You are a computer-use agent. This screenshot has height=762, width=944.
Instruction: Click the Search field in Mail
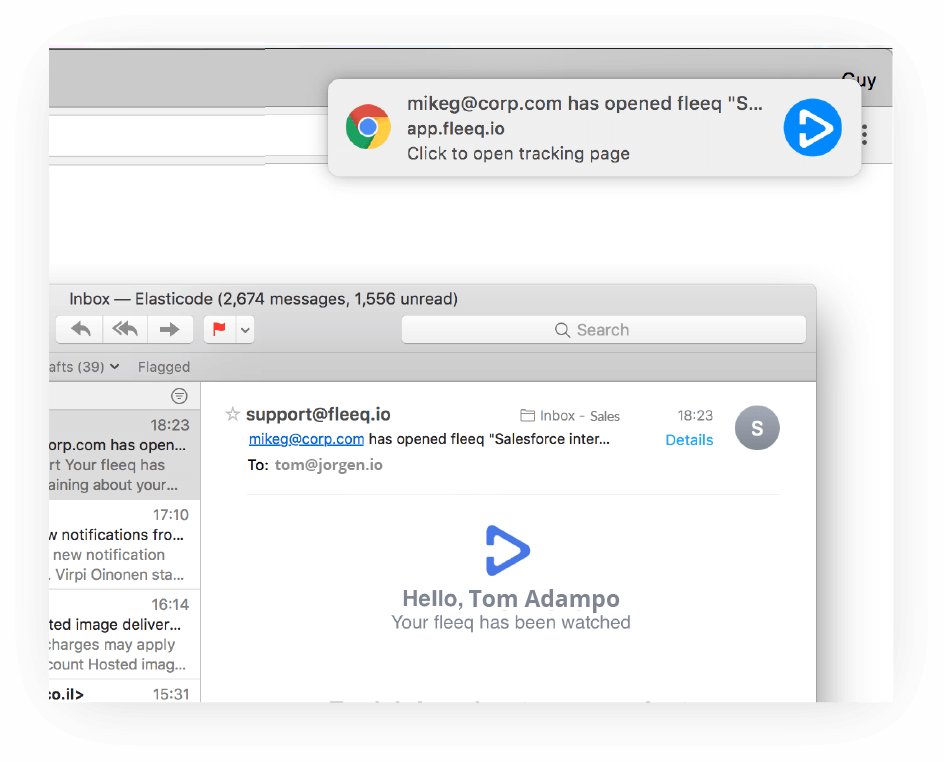point(603,330)
